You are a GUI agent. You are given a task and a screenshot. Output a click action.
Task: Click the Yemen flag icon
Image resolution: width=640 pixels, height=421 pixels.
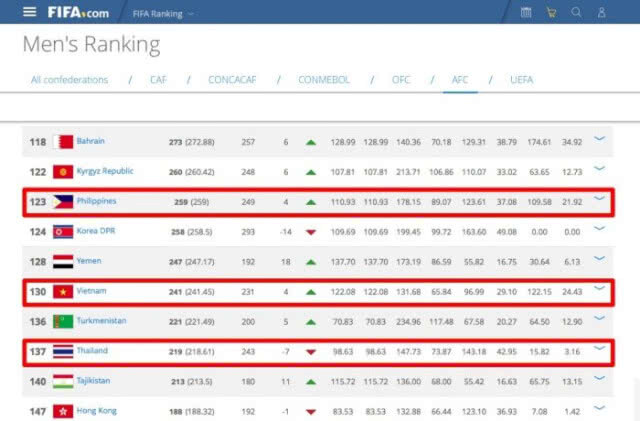(63, 262)
